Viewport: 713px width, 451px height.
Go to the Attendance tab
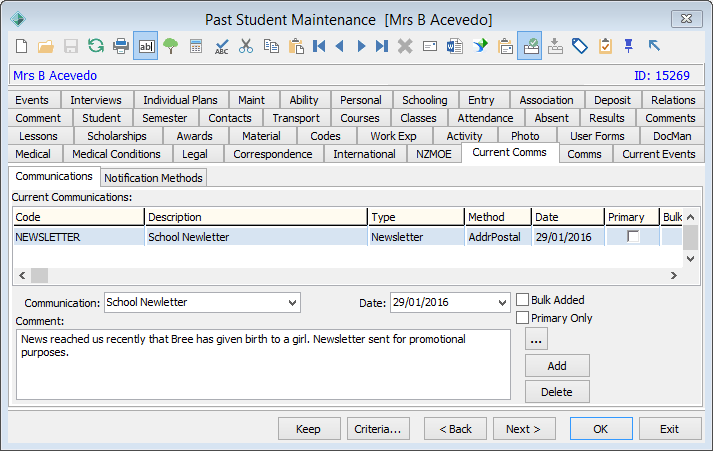[485, 118]
